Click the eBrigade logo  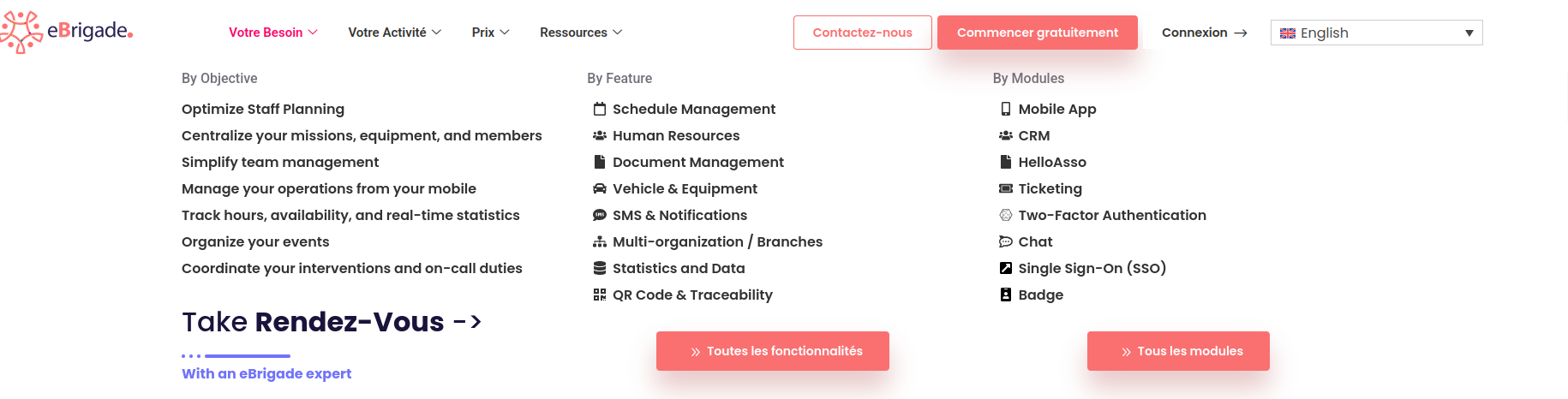[x=67, y=33]
